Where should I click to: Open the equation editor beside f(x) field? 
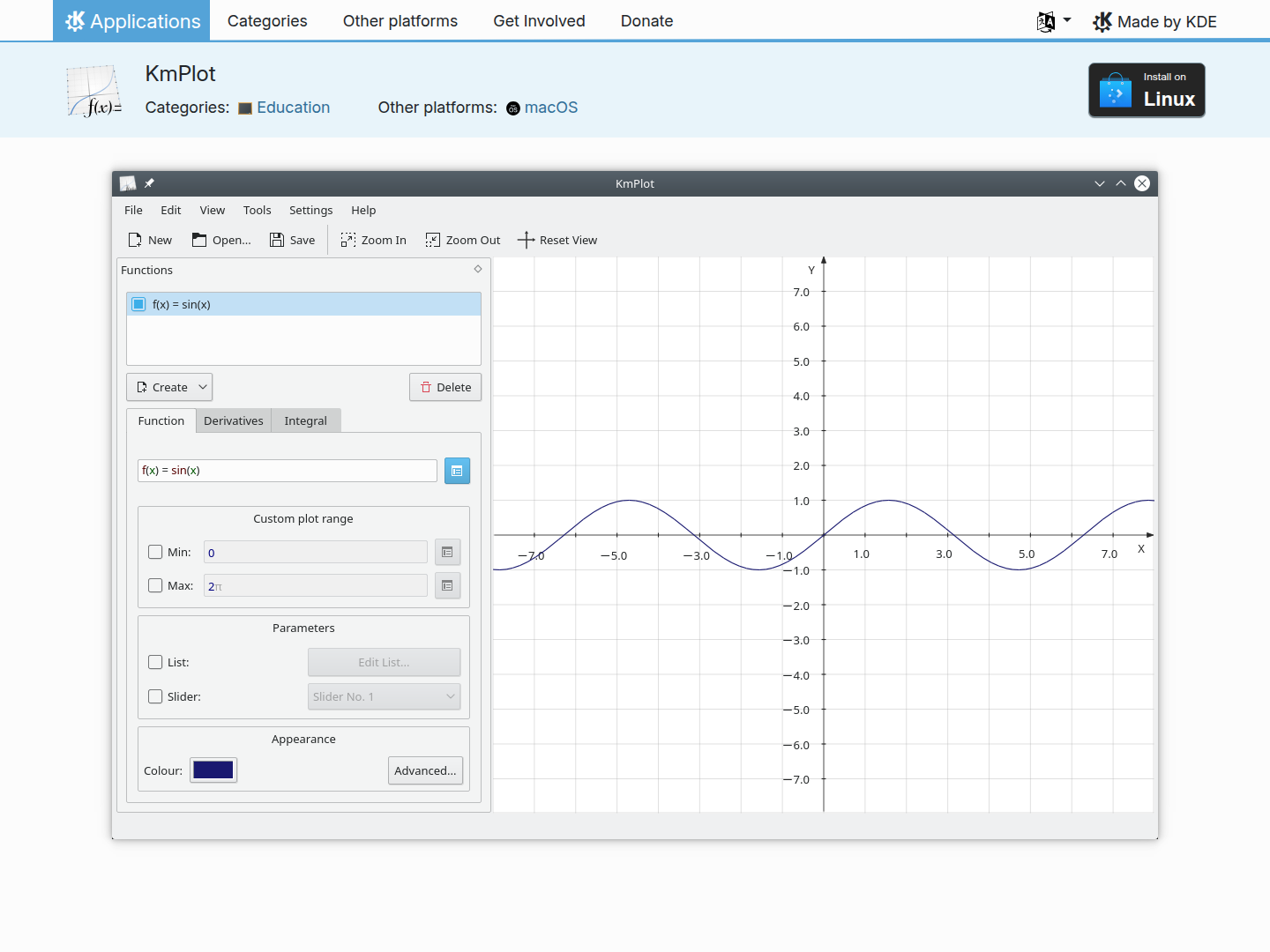[457, 471]
